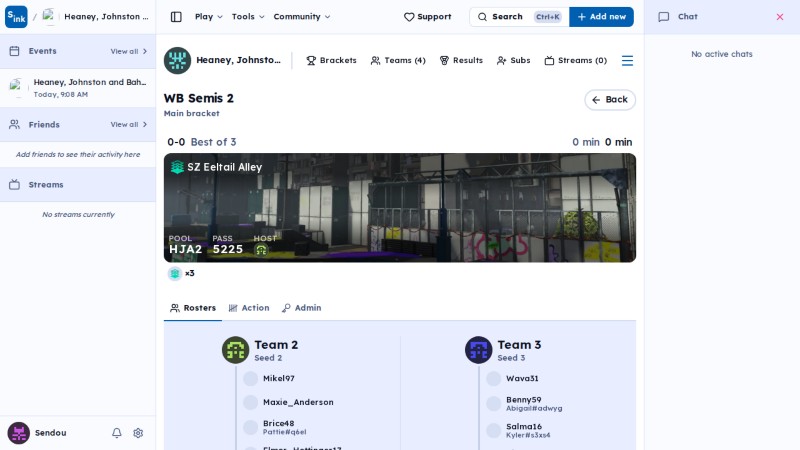Switch to the Rosters tab
This screenshot has height=450, width=800.
[193, 308]
